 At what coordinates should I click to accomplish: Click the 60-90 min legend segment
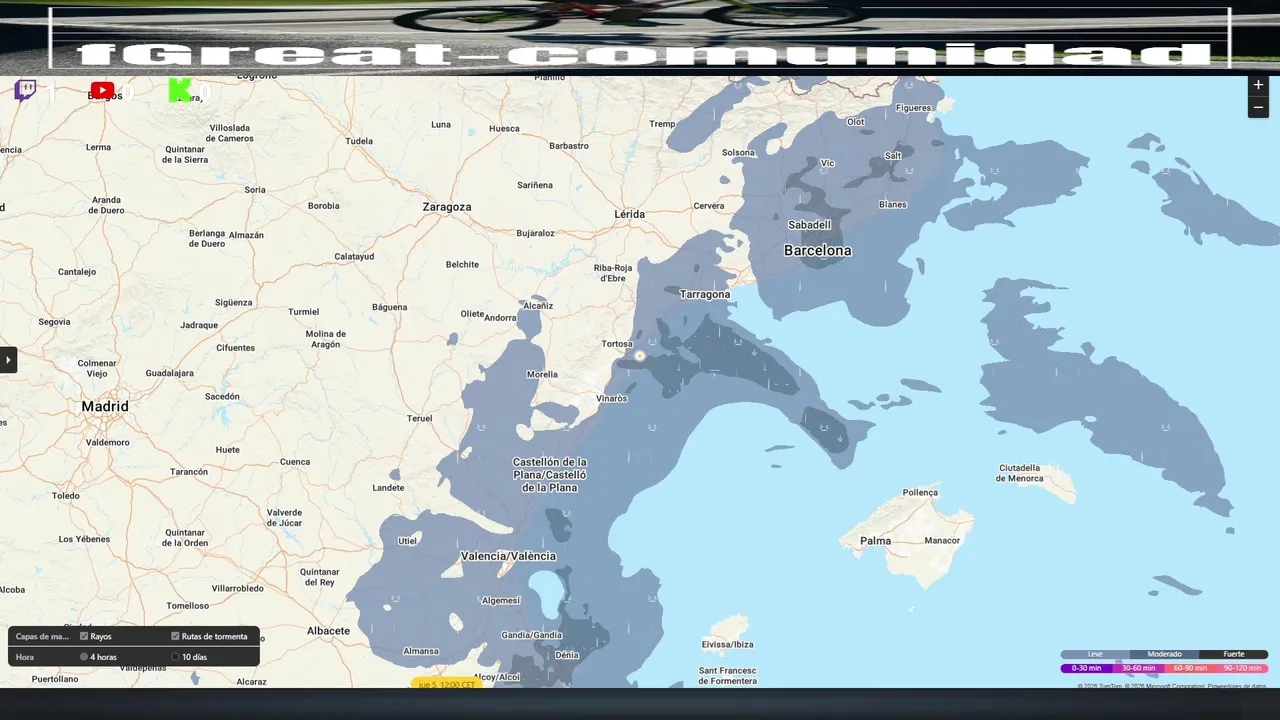click(1190, 668)
